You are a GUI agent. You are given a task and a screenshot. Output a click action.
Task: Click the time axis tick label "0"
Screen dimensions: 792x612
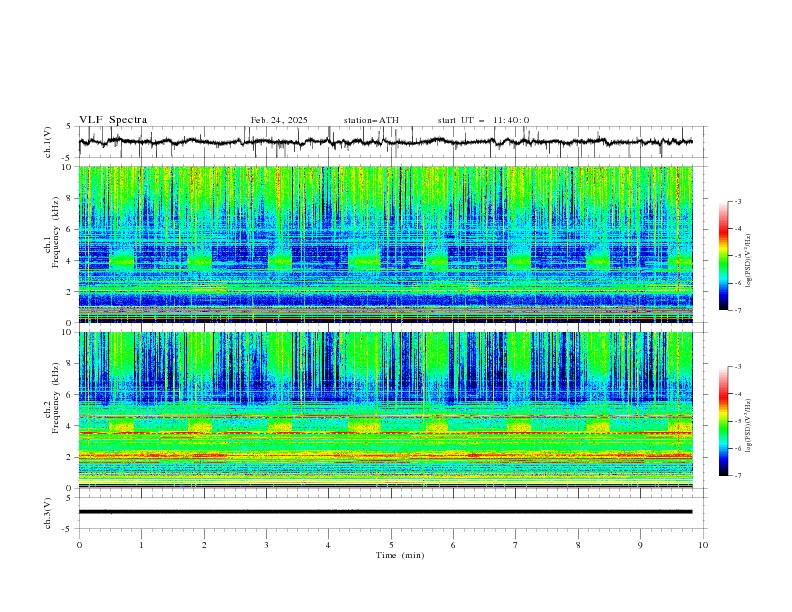tap(79, 545)
